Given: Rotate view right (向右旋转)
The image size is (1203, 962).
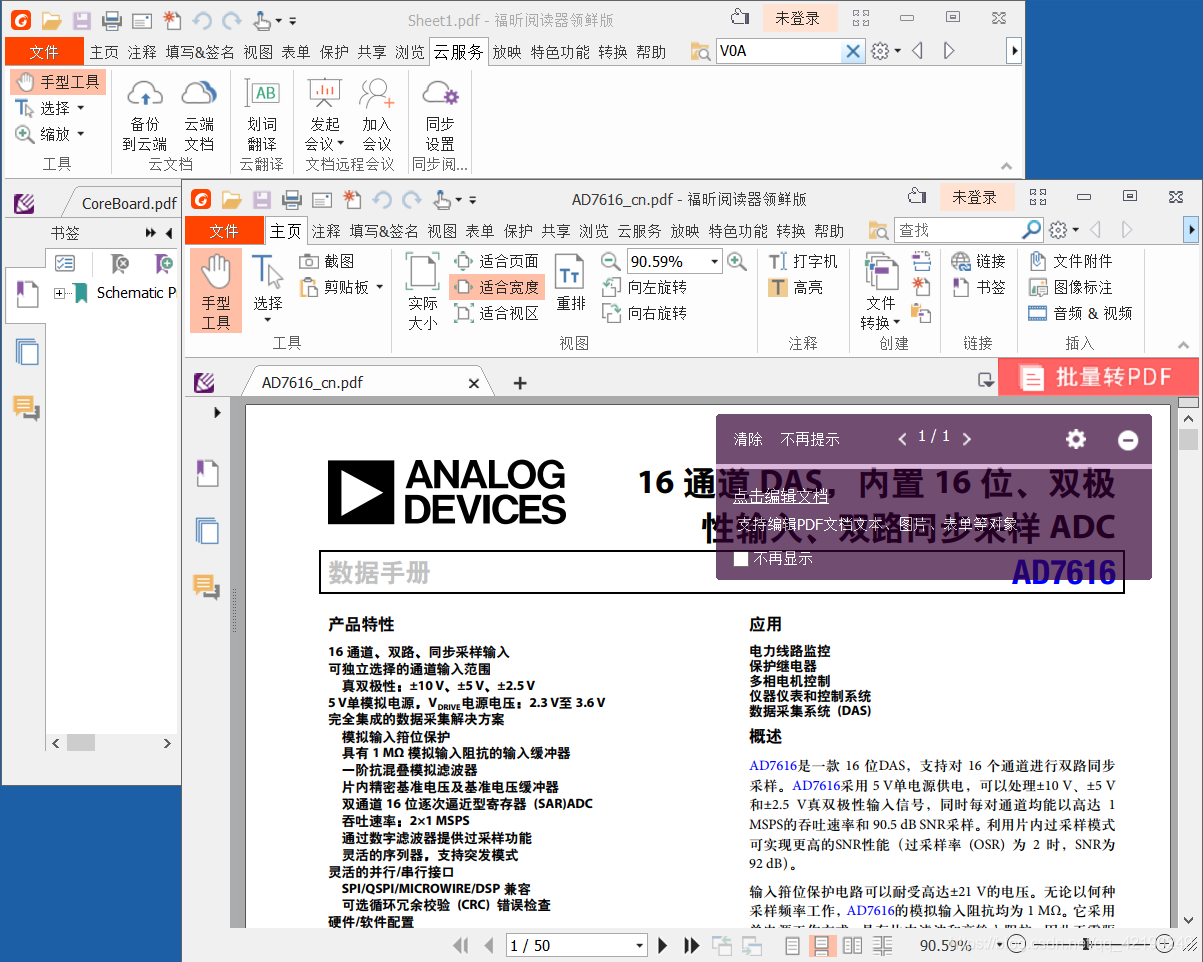Looking at the screenshot, I should coord(644,313).
